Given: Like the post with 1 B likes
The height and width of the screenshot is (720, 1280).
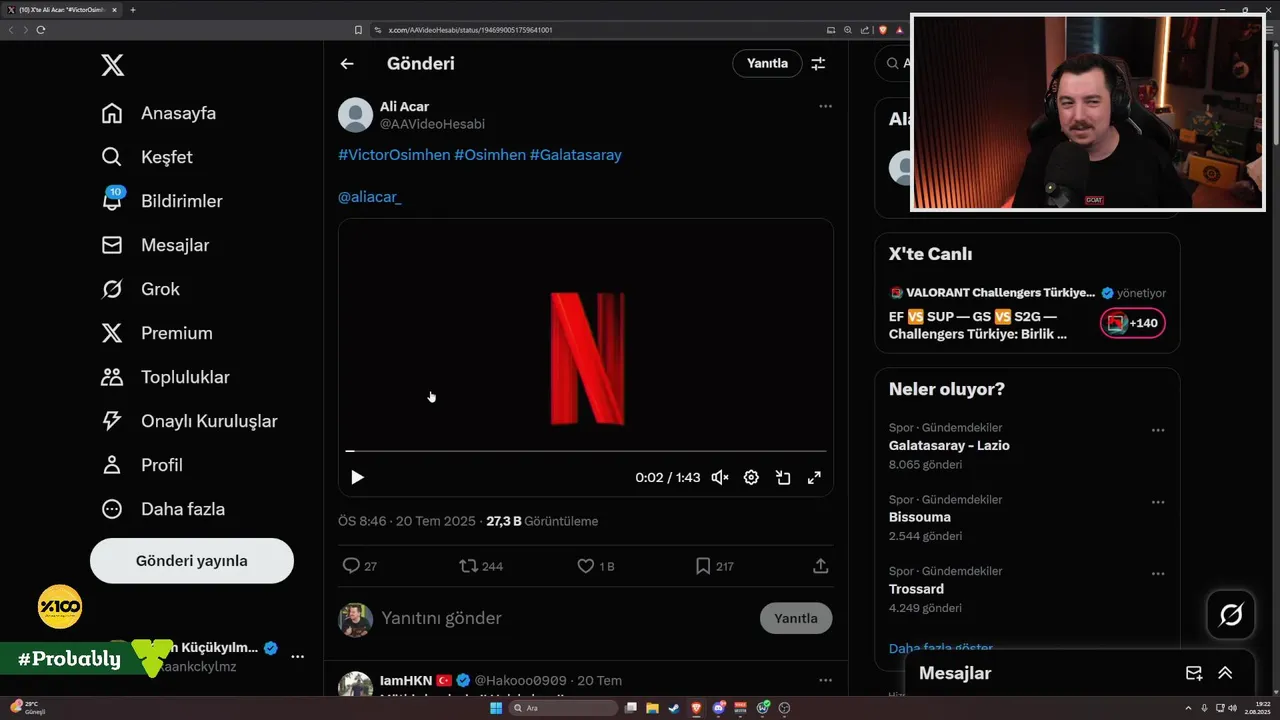Looking at the screenshot, I should pyautogui.click(x=596, y=566).
